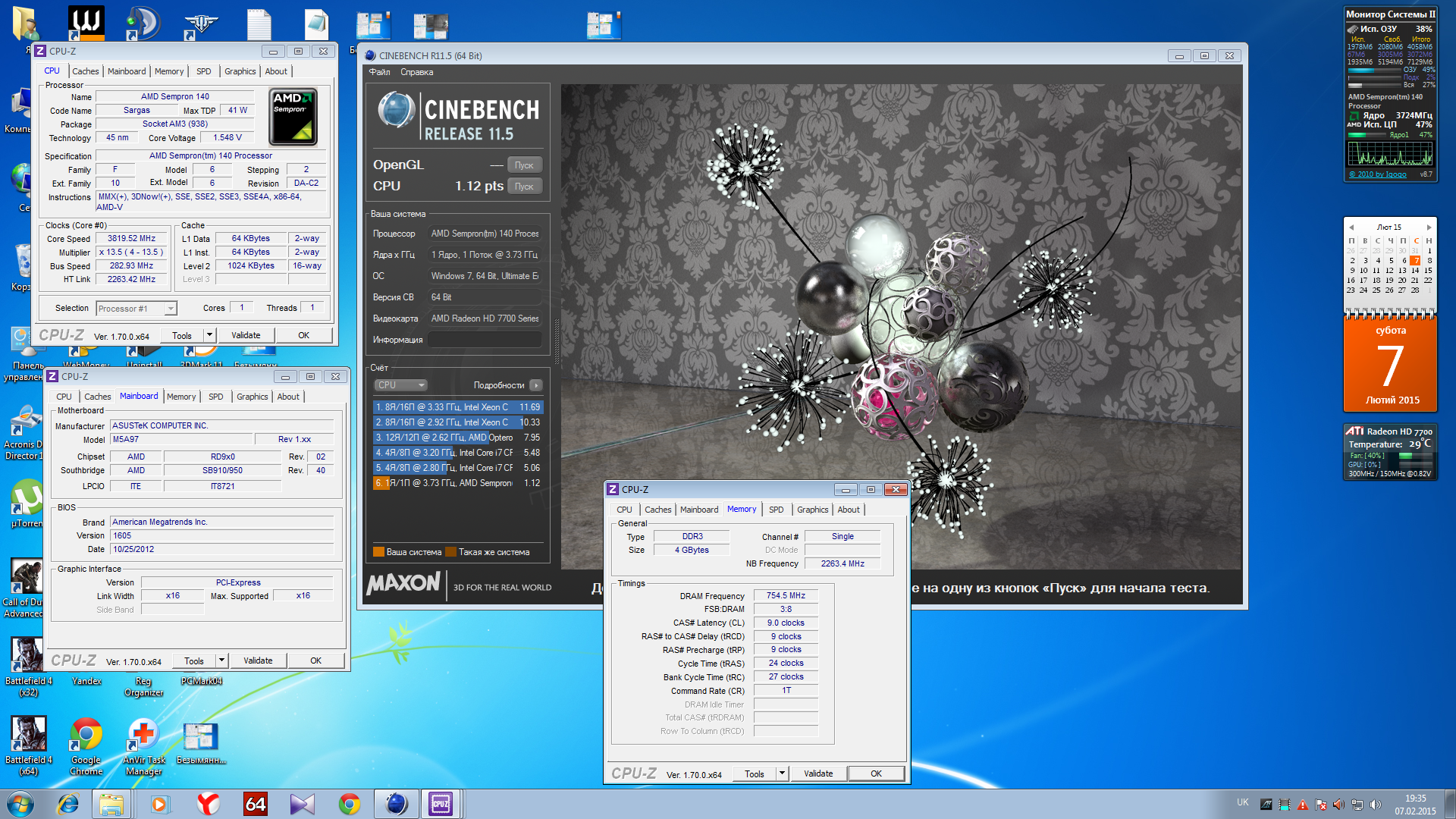Select ranking row 3 AMD Opteron 7.95
The height and width of the screenshot is (819, 1456).
point(458,438)
